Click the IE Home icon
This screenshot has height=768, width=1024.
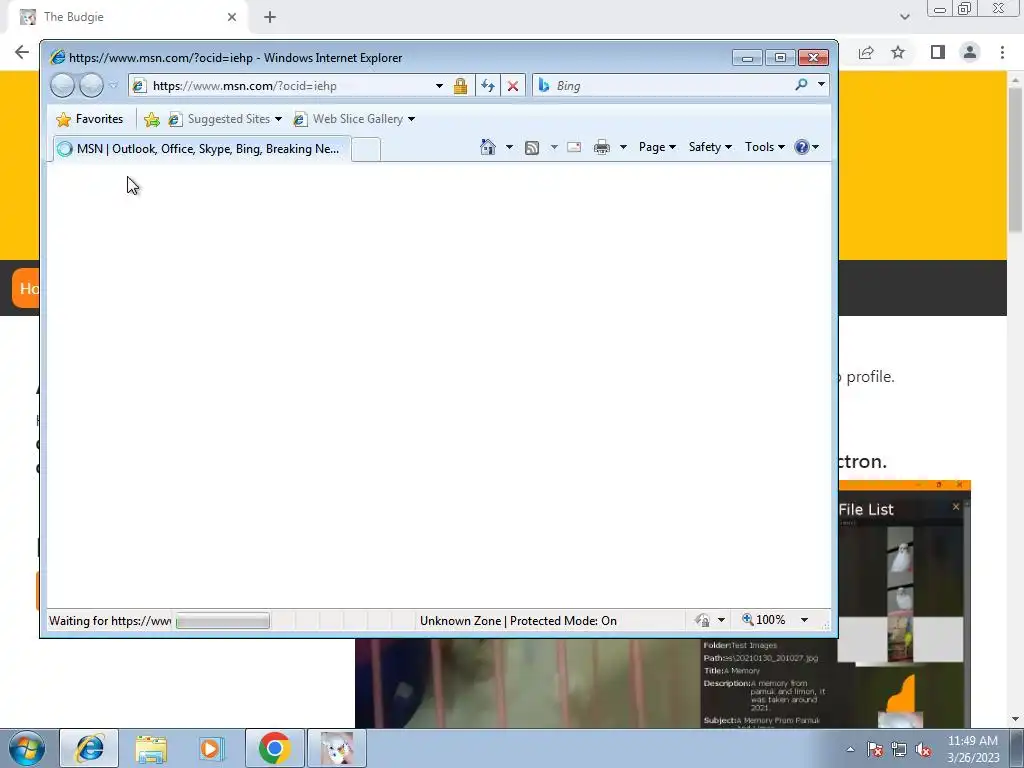coord(488,147)
